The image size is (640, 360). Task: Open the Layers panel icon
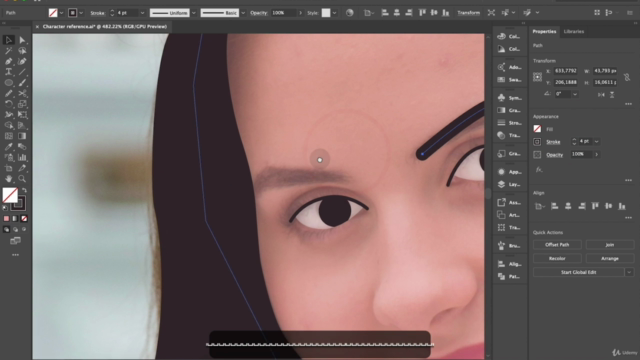tap(501, 184)
